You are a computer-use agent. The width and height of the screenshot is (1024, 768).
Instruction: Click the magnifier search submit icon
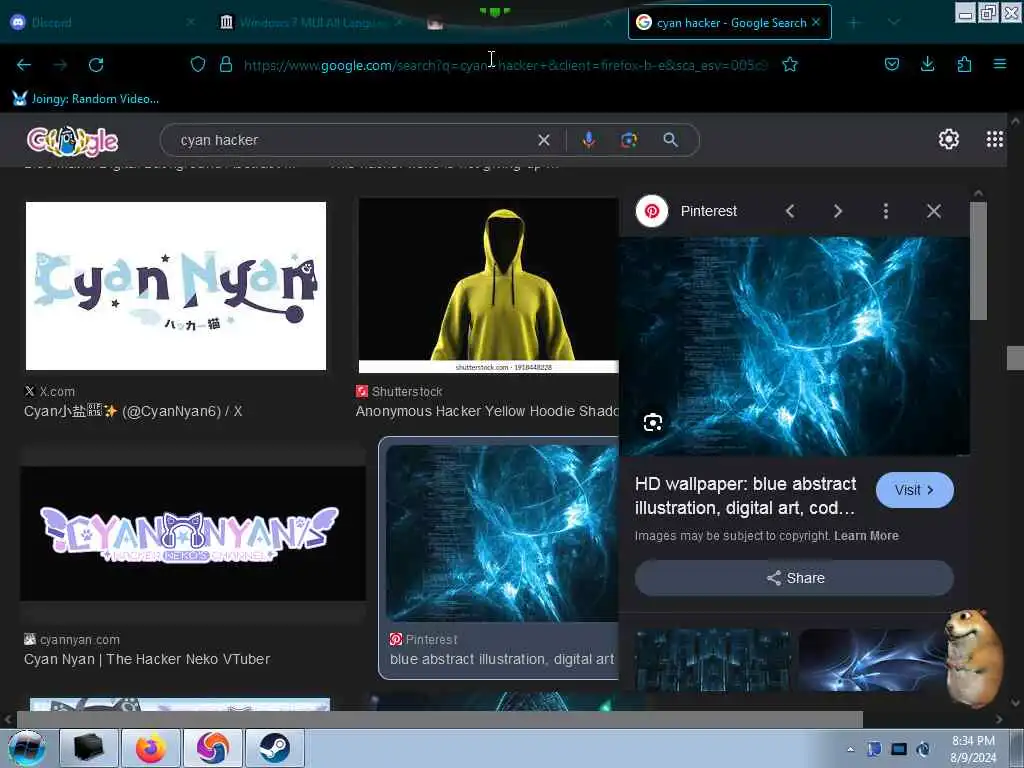point(671,140)
